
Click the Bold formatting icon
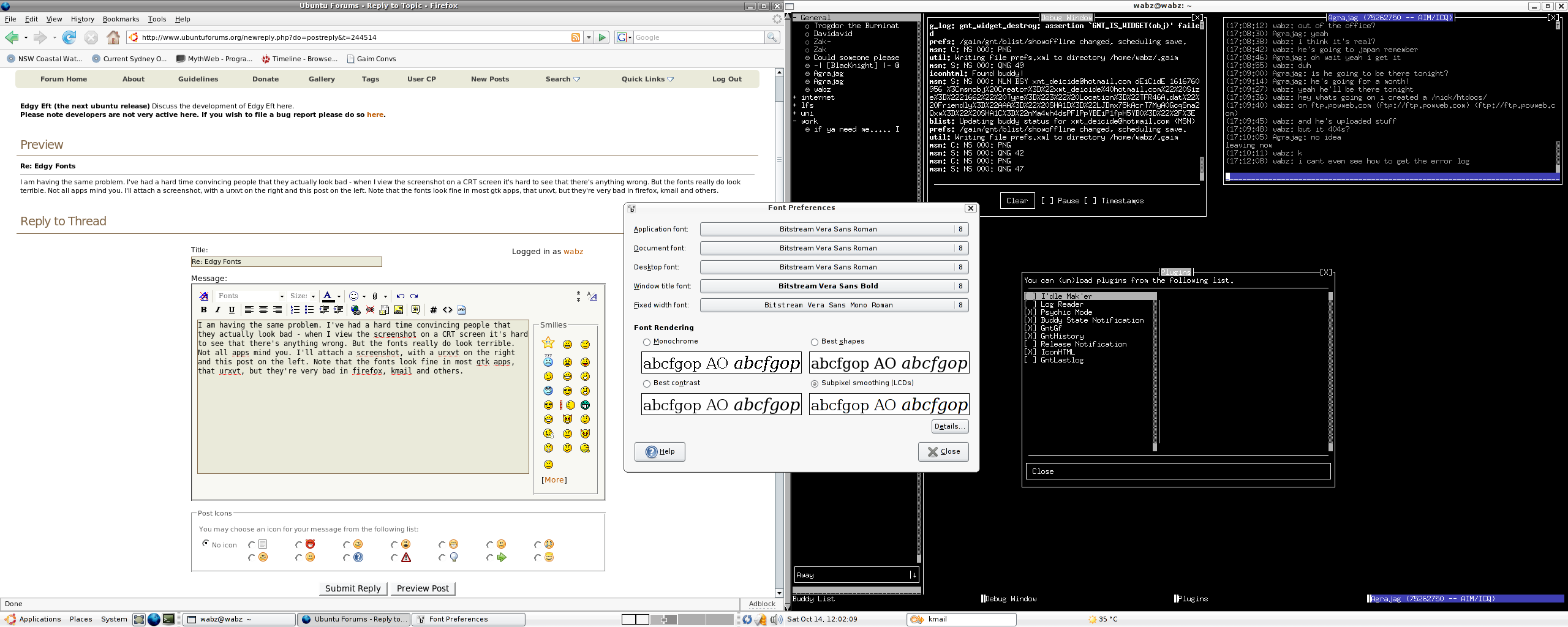(x=203, y=310)
